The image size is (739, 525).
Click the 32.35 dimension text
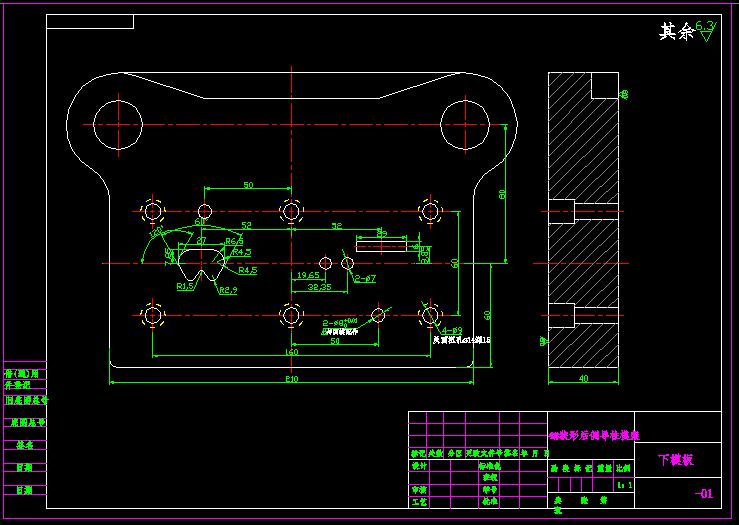pyautogui.click(x=320, y=287)
